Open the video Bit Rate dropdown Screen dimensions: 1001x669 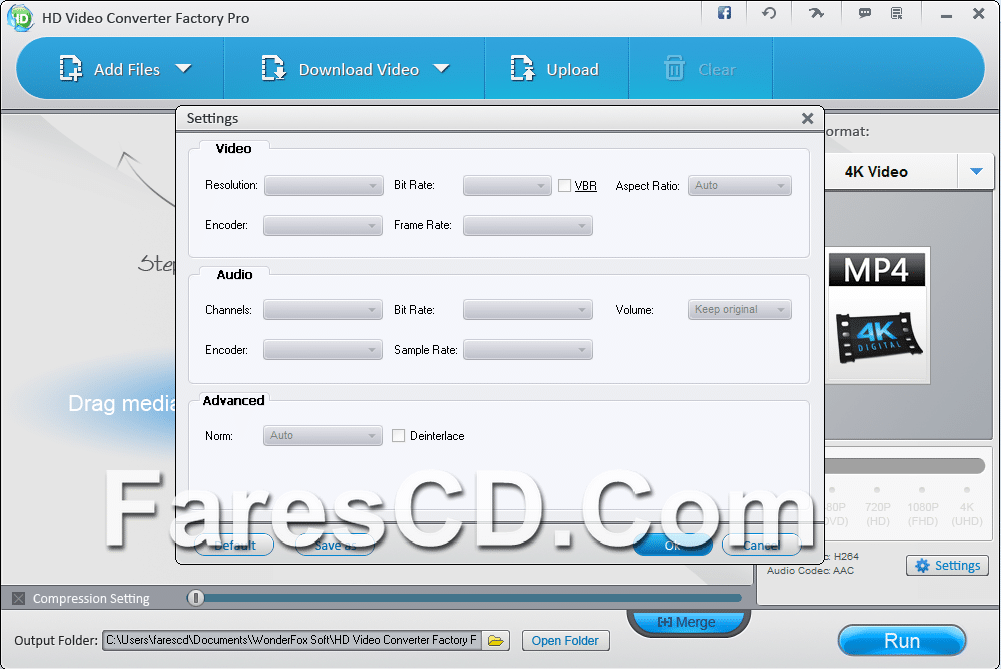point(507,185)
